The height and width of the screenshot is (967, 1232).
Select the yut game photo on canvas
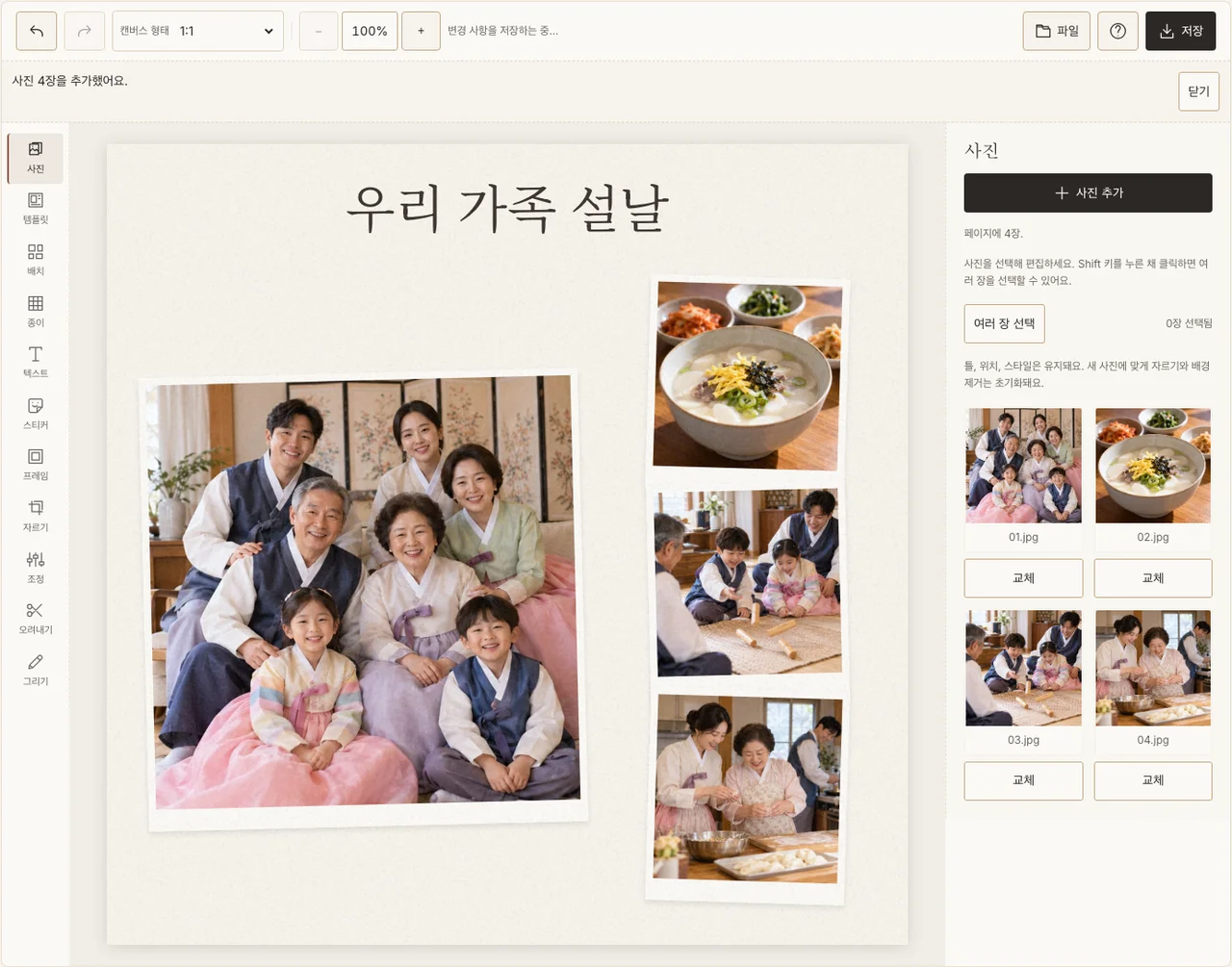coord(748,583)
